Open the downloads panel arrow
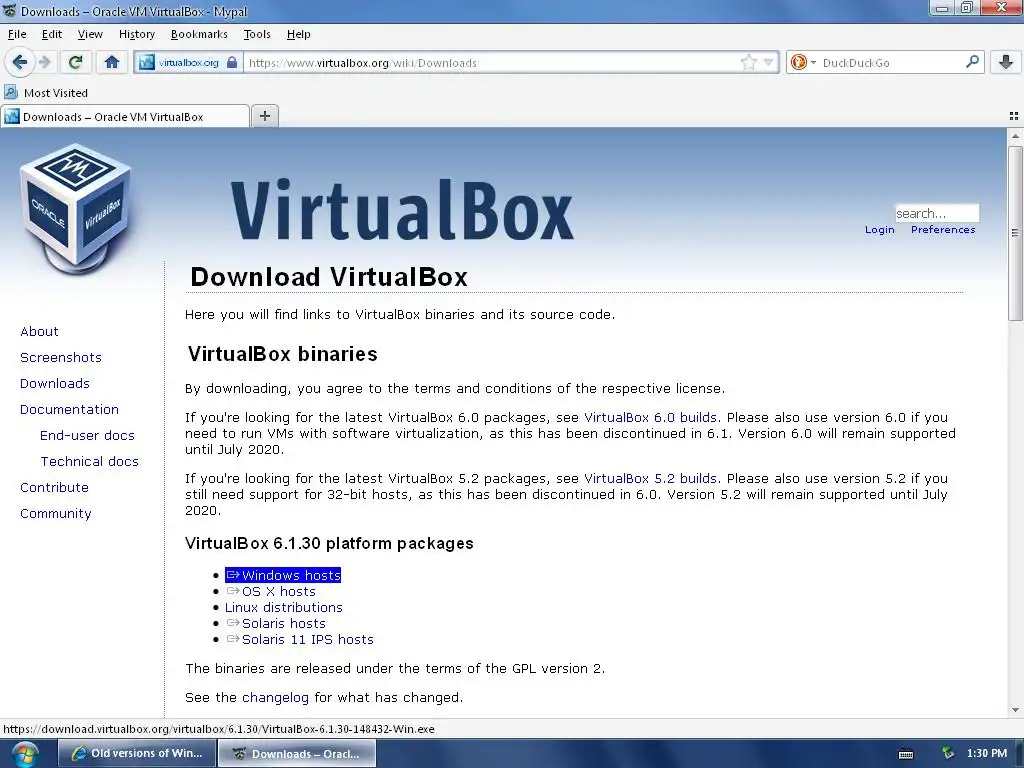Image resolution: width=1024 pixels, height=768 pixels. pos(1006,62)
